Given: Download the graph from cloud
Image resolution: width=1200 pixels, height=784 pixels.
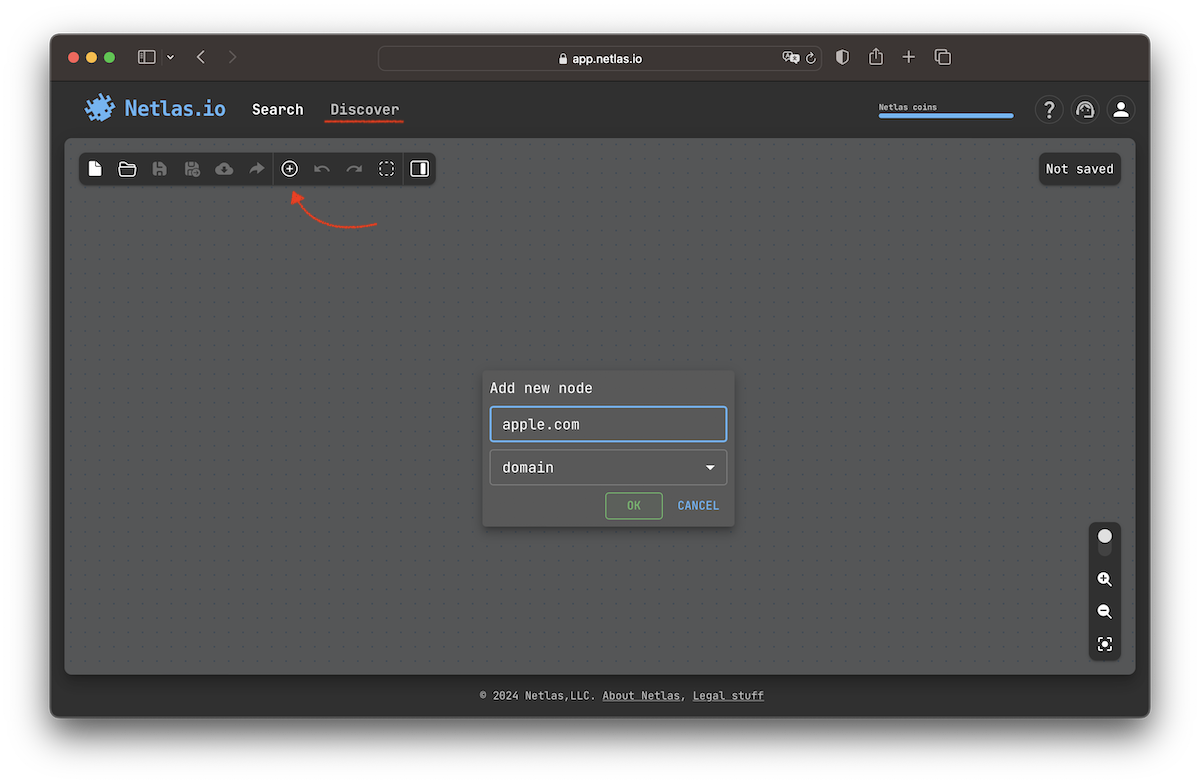Looking at the screenshot, I should click(224, 168).
